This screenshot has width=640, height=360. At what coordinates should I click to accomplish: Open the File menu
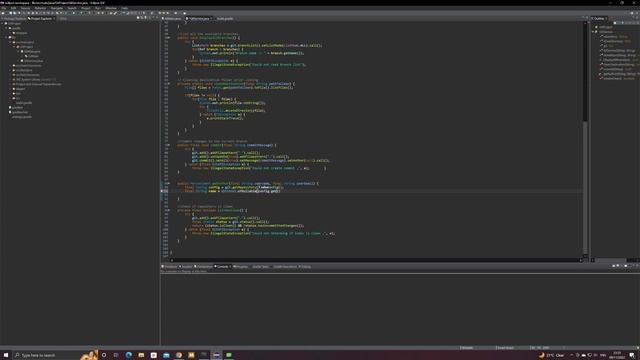(4, 8)
